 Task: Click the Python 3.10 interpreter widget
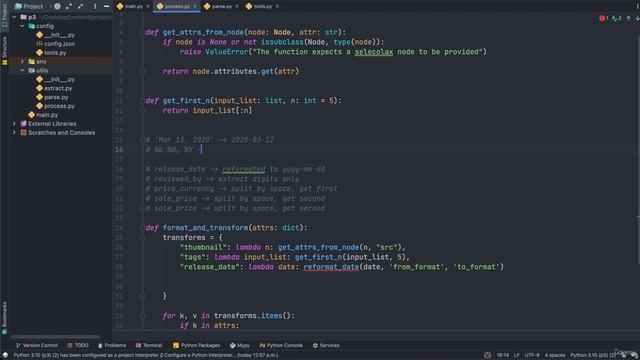coord(593,355)
